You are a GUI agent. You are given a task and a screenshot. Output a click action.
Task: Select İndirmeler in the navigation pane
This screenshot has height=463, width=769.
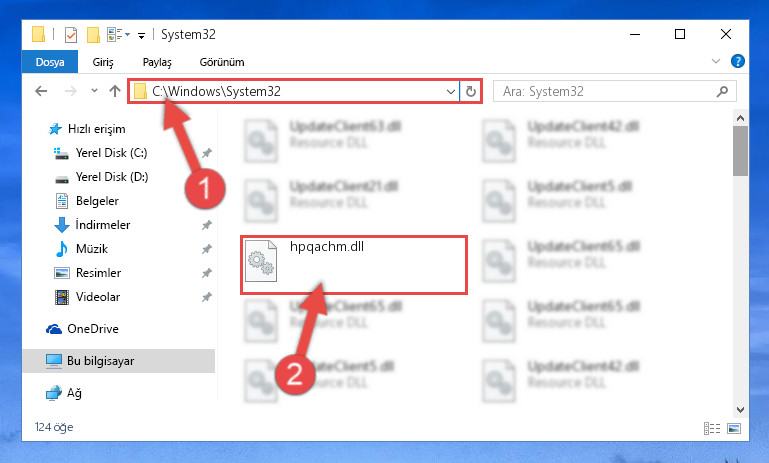[103, 225]
